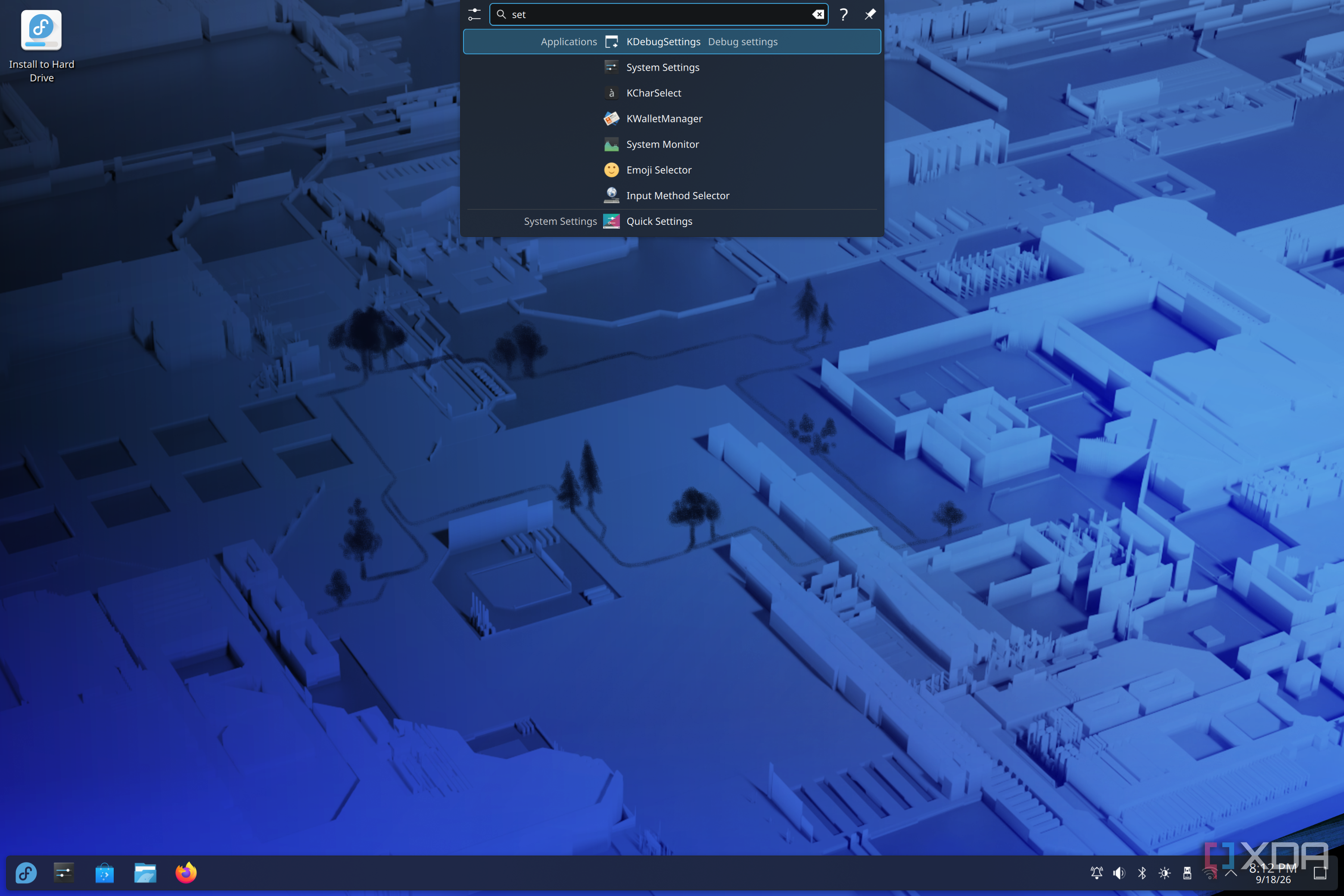Click inside the search field containing "set"

click(x=658, y=14)
